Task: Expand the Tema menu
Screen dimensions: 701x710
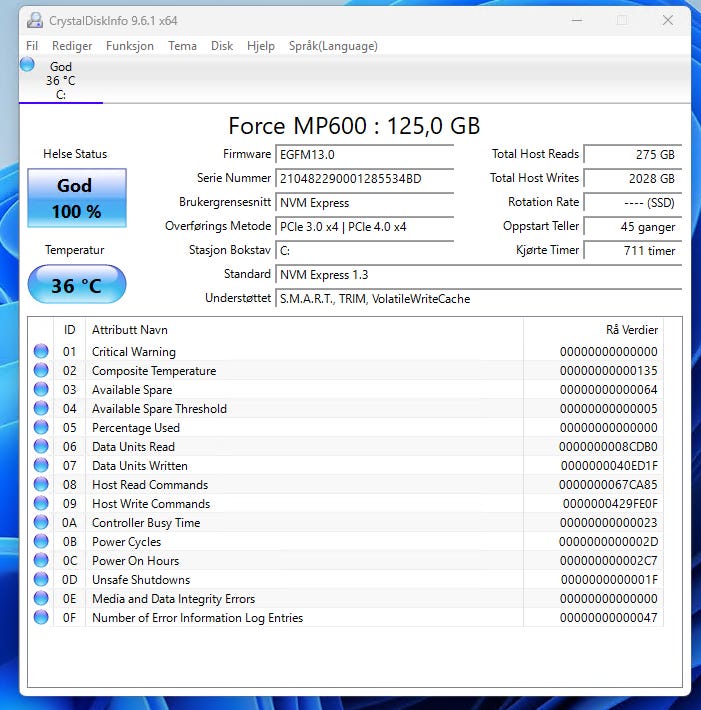Action: tap(182, 46)
